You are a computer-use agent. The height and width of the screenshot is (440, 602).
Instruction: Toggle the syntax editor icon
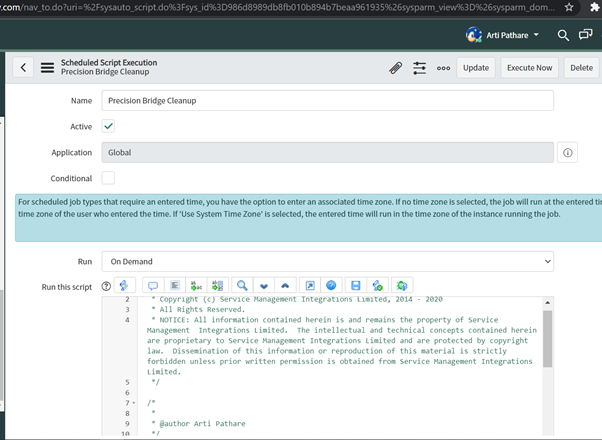pos(124,285)
